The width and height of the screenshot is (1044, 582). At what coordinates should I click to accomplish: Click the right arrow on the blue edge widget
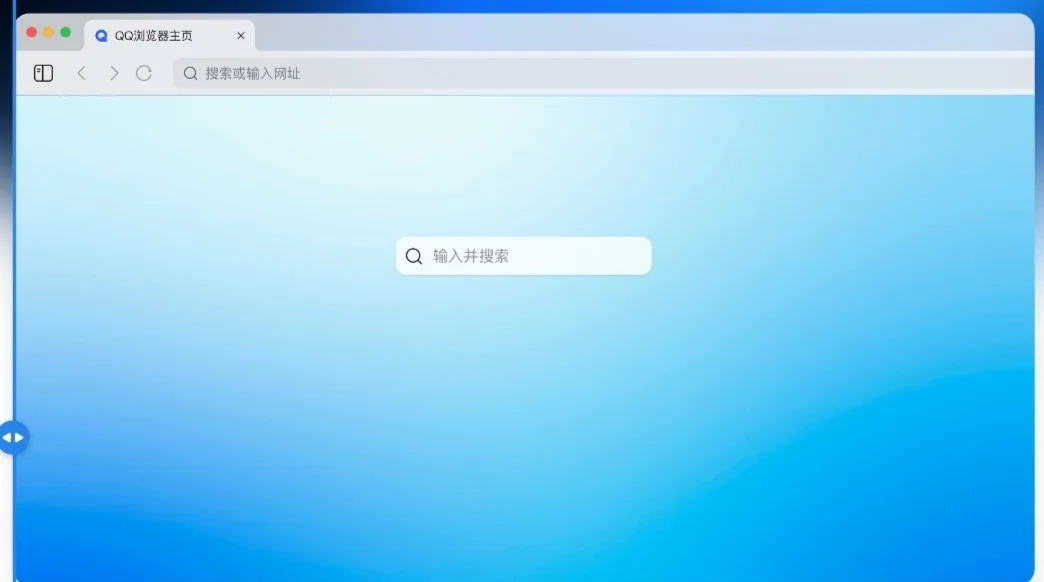tap(21, 436)
